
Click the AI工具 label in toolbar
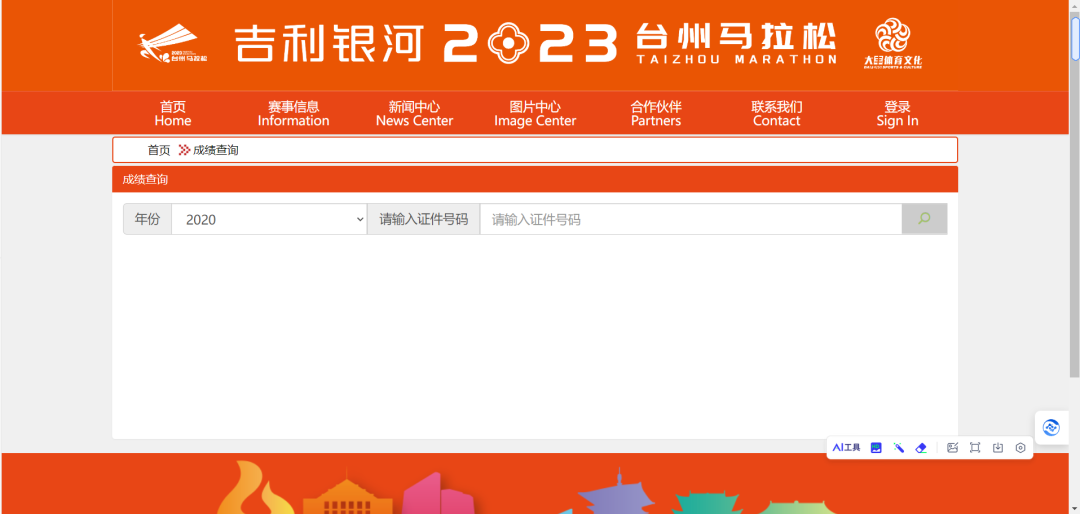[x=846, y=448]
